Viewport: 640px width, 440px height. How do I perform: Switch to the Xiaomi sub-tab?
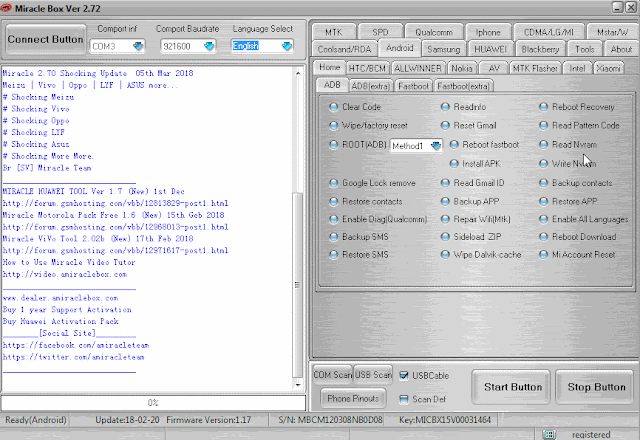[x=608, y=68]
